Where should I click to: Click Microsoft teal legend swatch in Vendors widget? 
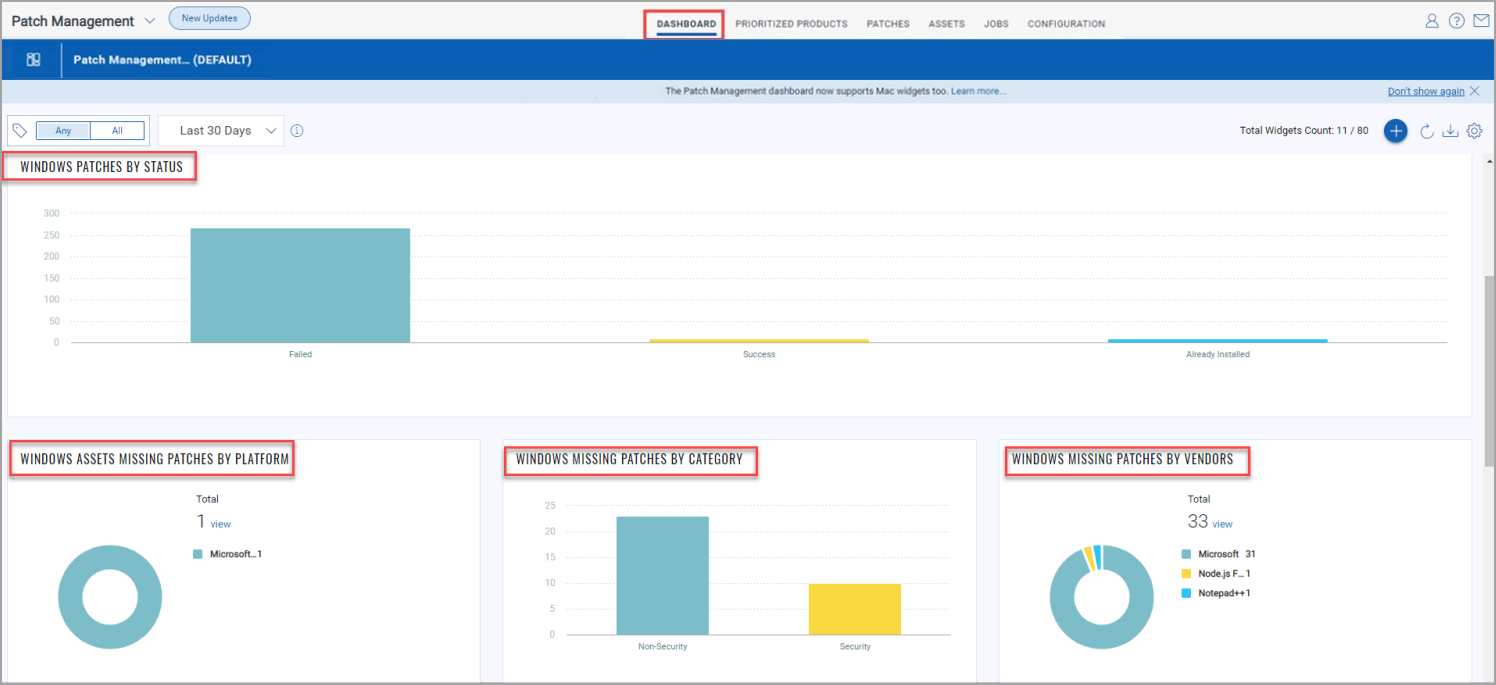(x=1186, y=554)
